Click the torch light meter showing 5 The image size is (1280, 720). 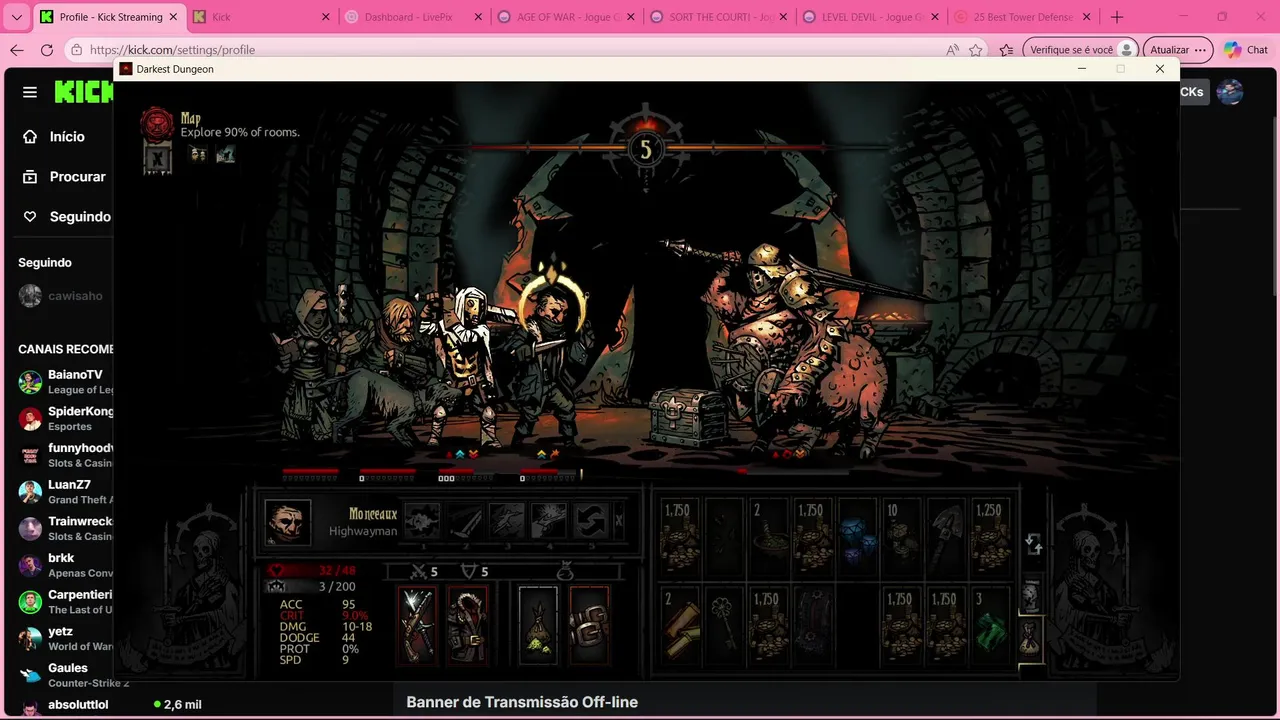[645, 149]
